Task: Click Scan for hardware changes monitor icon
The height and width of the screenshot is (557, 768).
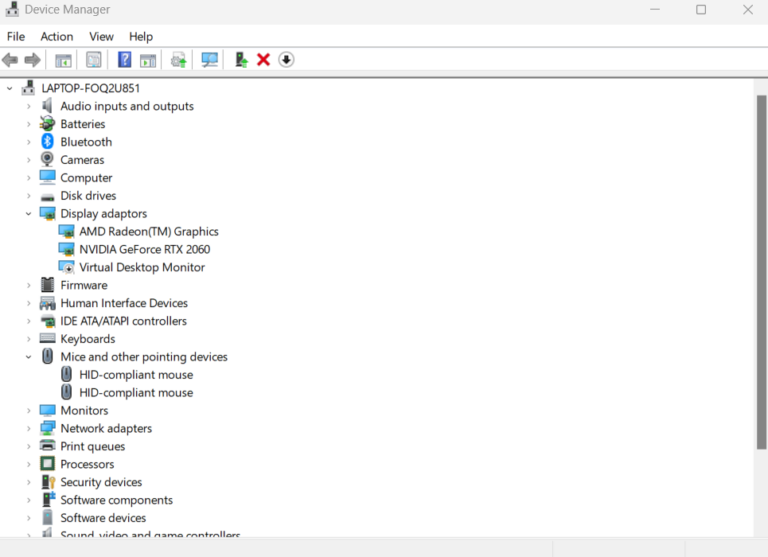Action: click(210, 60)
